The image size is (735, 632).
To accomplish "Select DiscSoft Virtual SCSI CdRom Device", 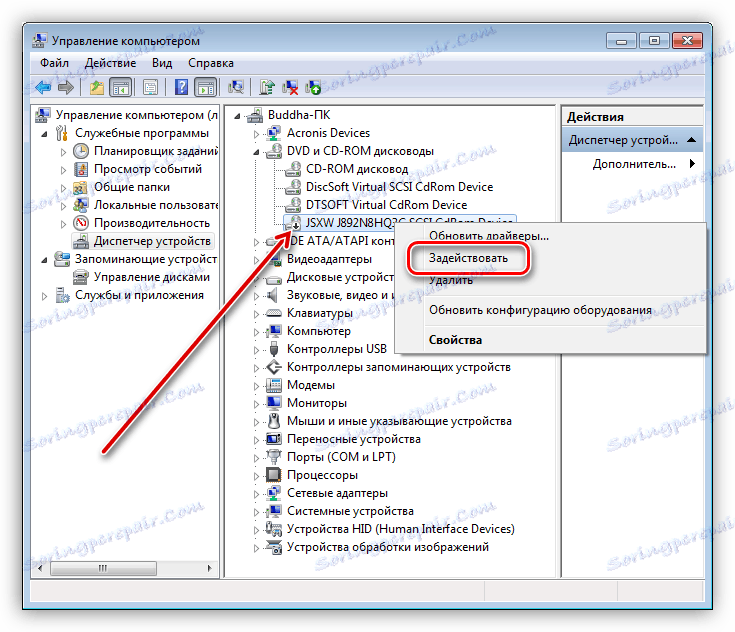I will point(399,187).
